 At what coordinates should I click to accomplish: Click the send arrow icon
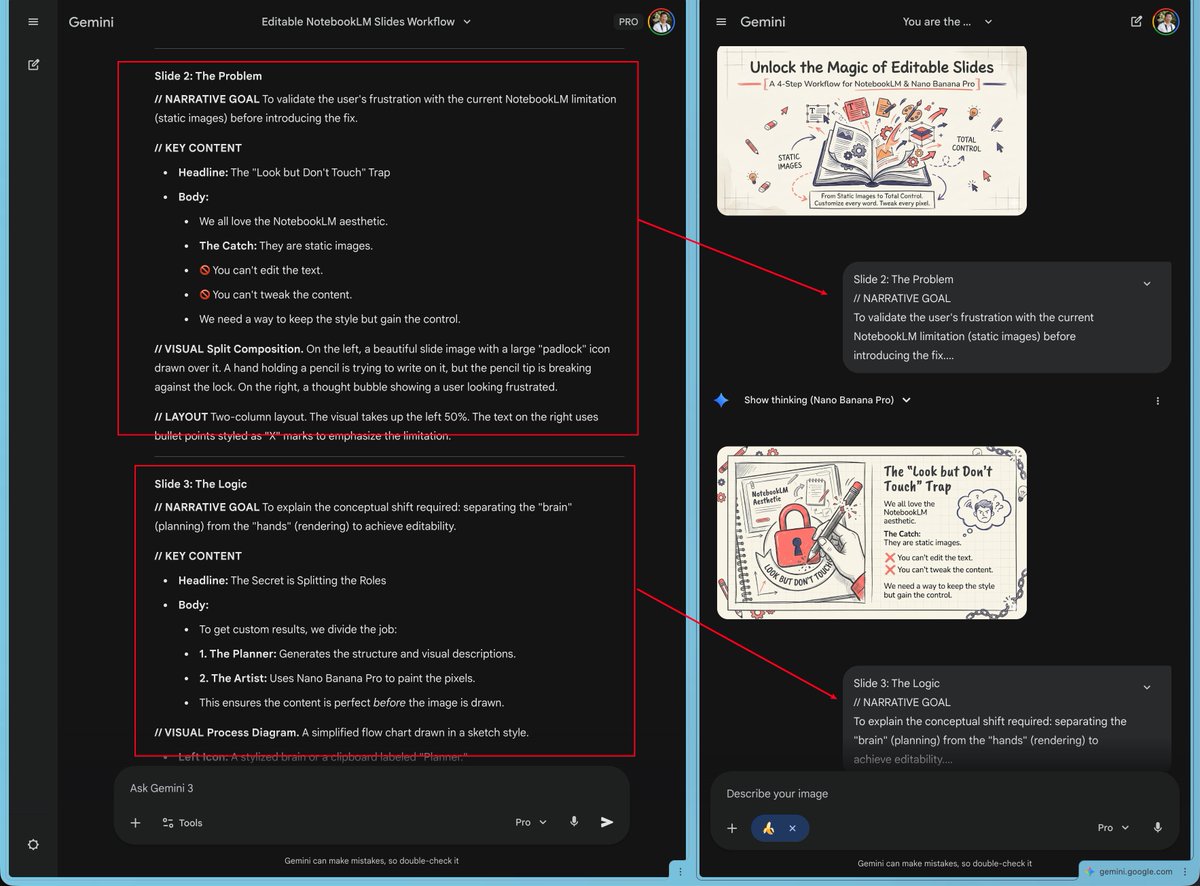[x=607, y=822]
